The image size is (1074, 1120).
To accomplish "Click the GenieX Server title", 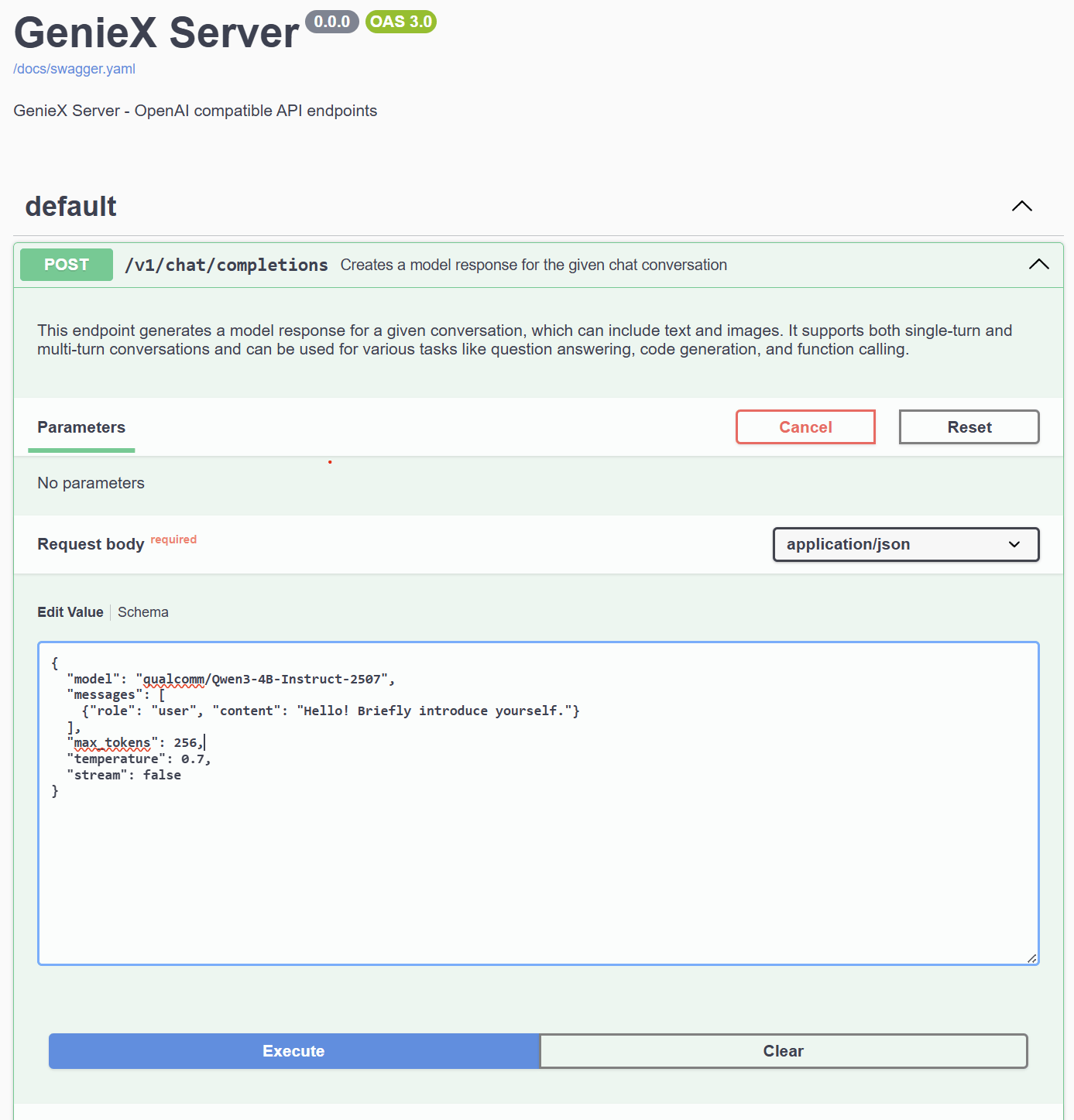I will coord(156,33).
